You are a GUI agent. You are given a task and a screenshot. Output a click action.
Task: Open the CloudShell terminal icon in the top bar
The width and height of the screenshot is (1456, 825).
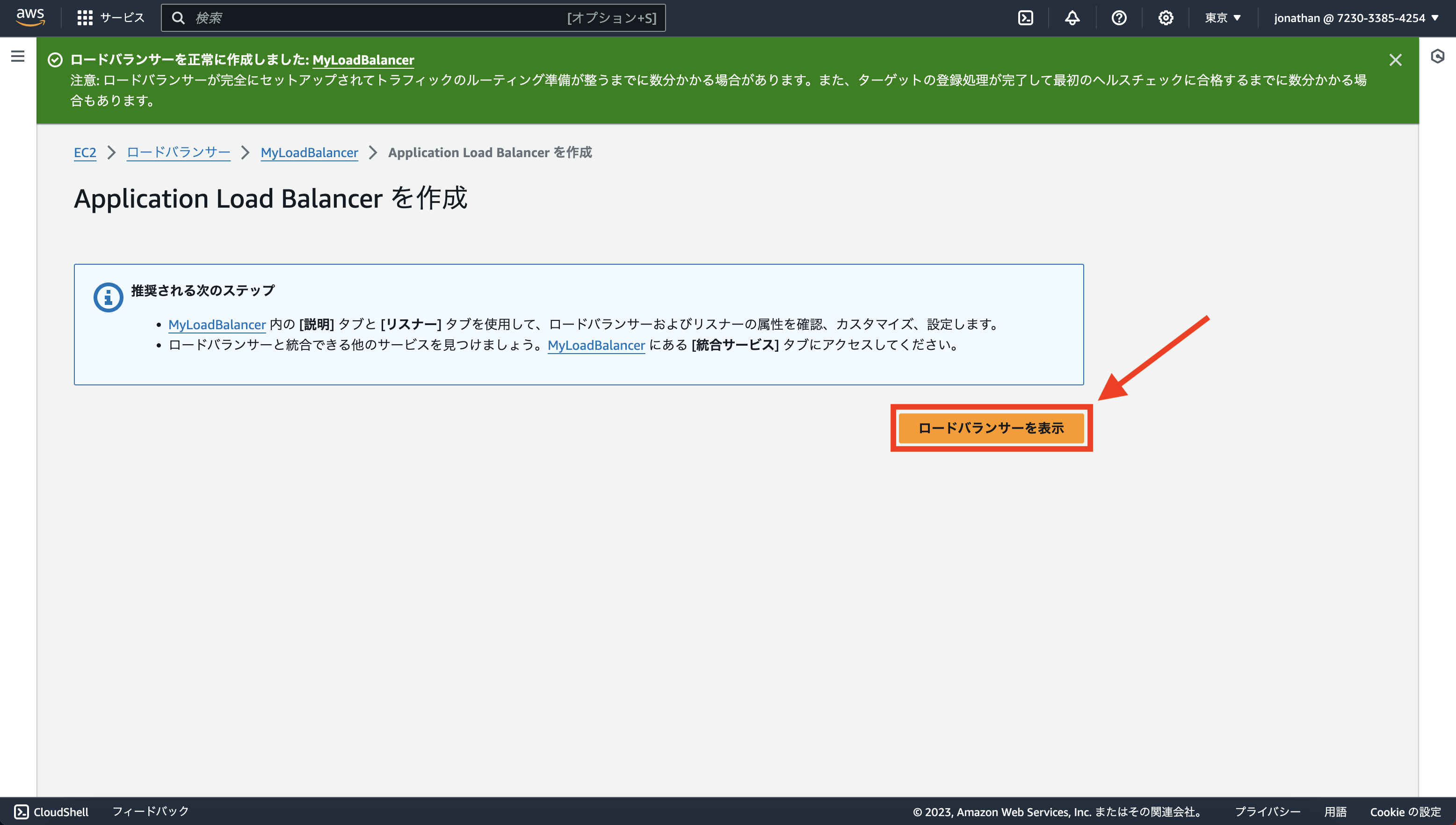click(1027, 18)
